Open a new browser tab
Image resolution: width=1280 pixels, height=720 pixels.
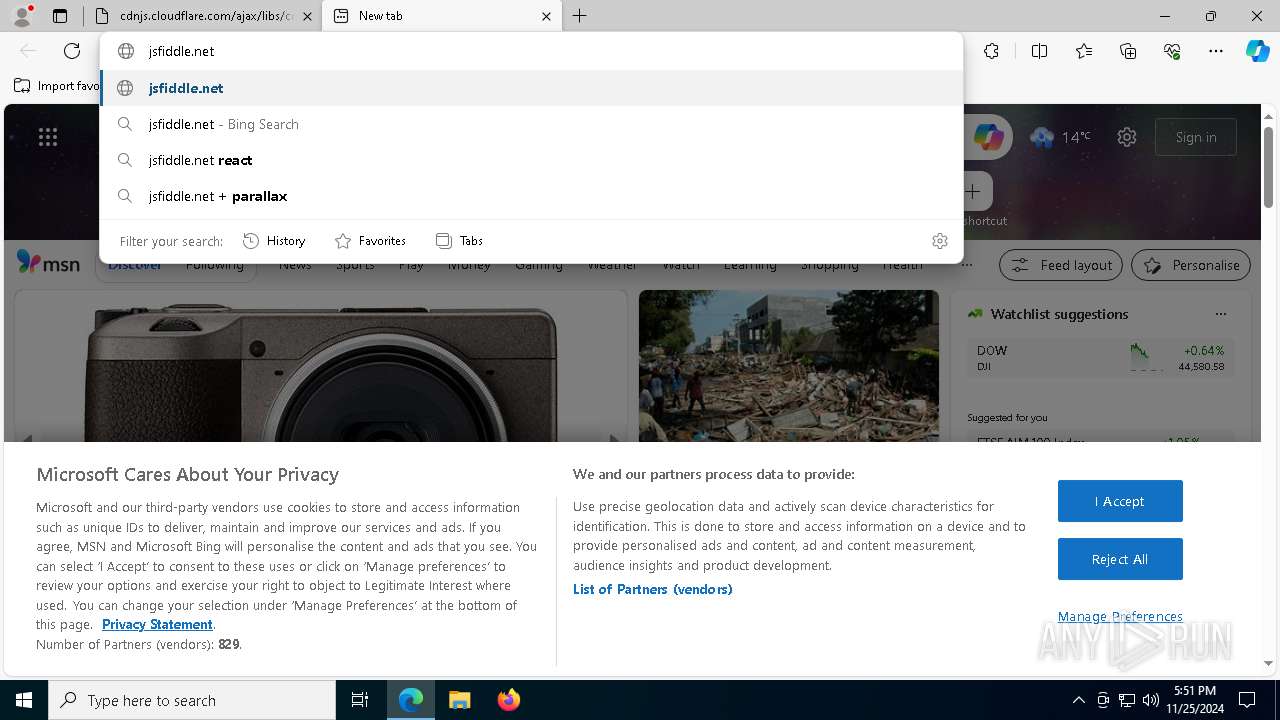[x=580, y=16]
